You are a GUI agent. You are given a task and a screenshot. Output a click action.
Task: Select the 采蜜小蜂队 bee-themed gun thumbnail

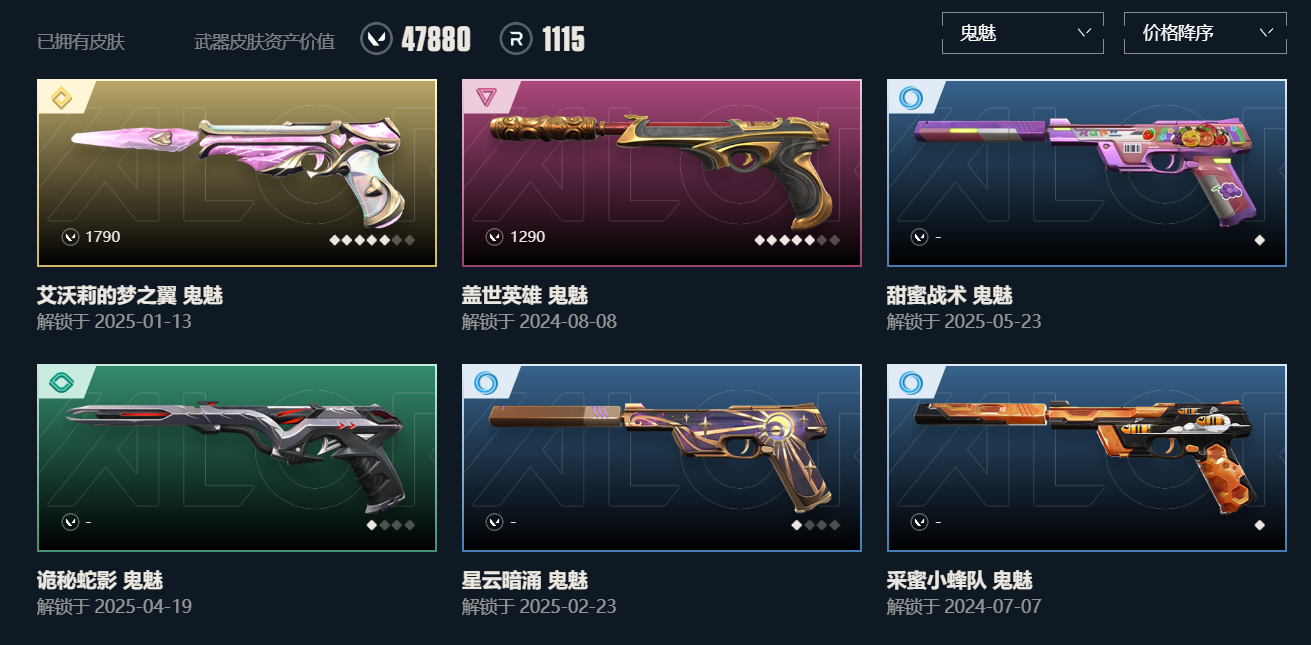pos(1087,458)
